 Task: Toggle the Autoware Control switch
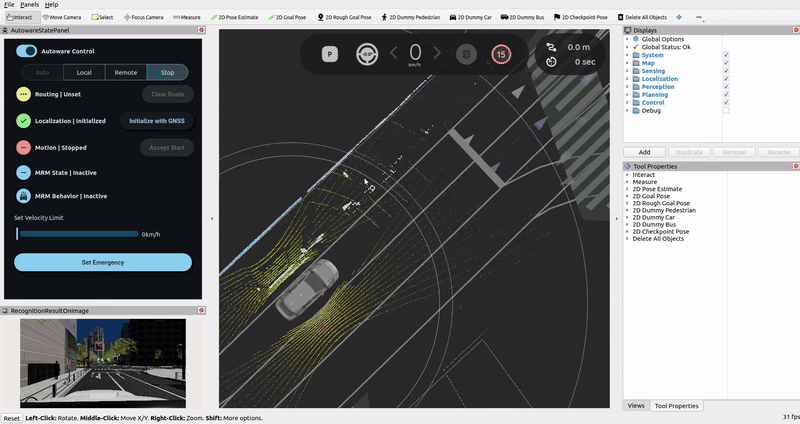click(28, 51)
